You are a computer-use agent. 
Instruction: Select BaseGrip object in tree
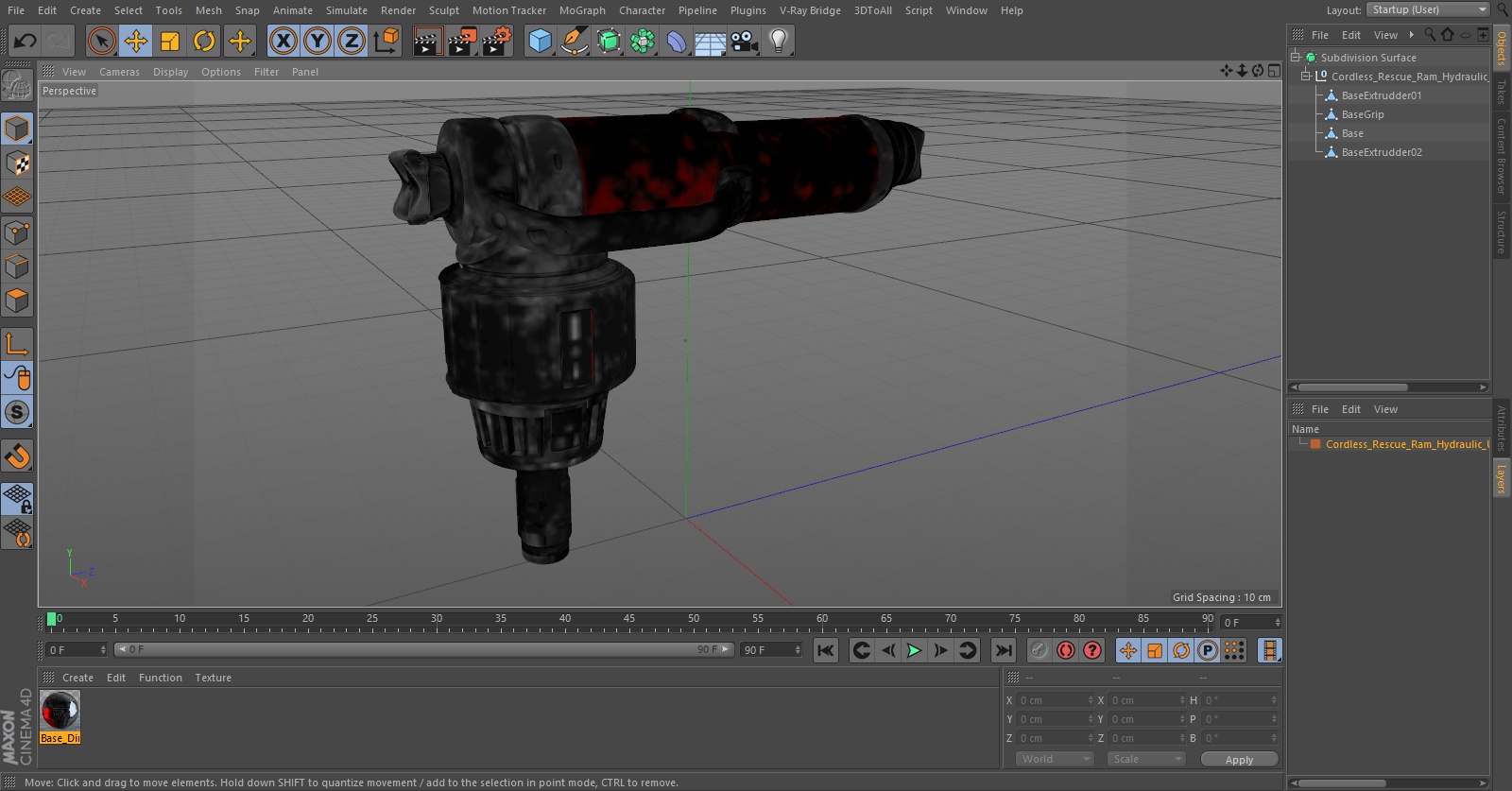(1362, 114)
